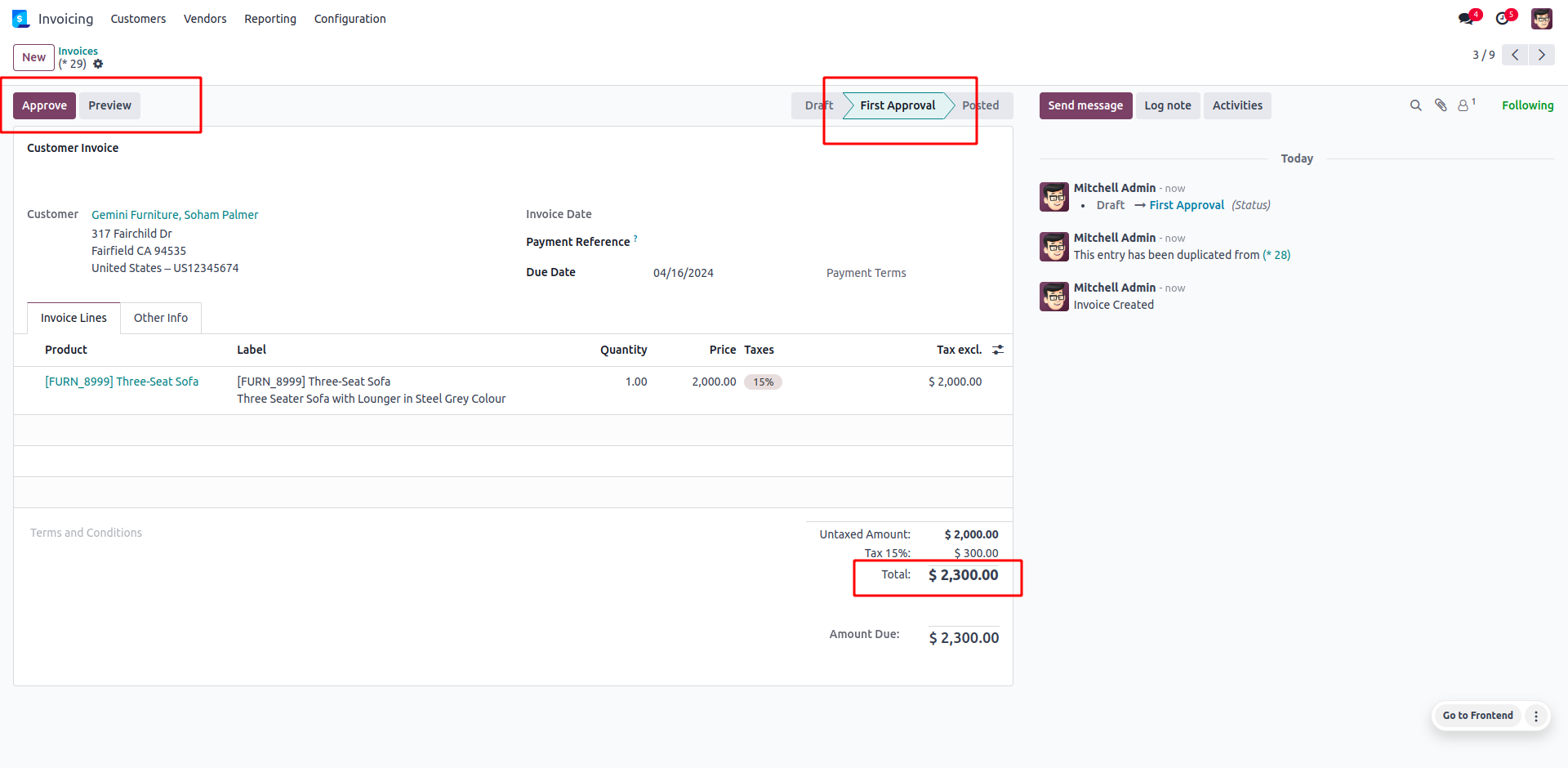Switch to the Other Info tab
The image size is (1568, 768).
click(x=161, y=318)
